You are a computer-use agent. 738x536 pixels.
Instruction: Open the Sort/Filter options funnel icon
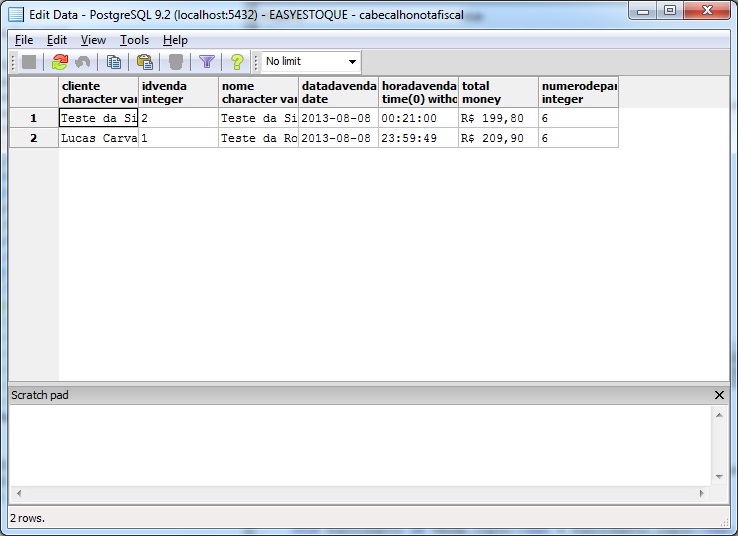[207, 62]
